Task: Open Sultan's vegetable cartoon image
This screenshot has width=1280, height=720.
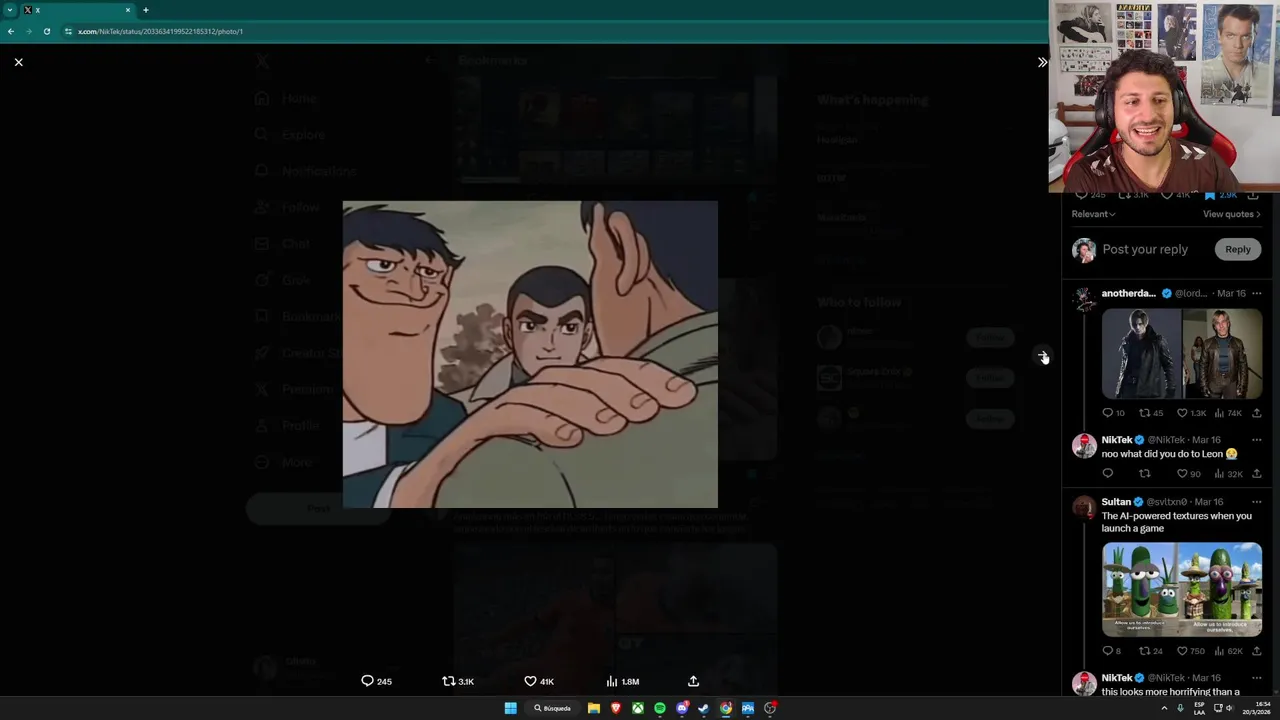Action: 1182,589
